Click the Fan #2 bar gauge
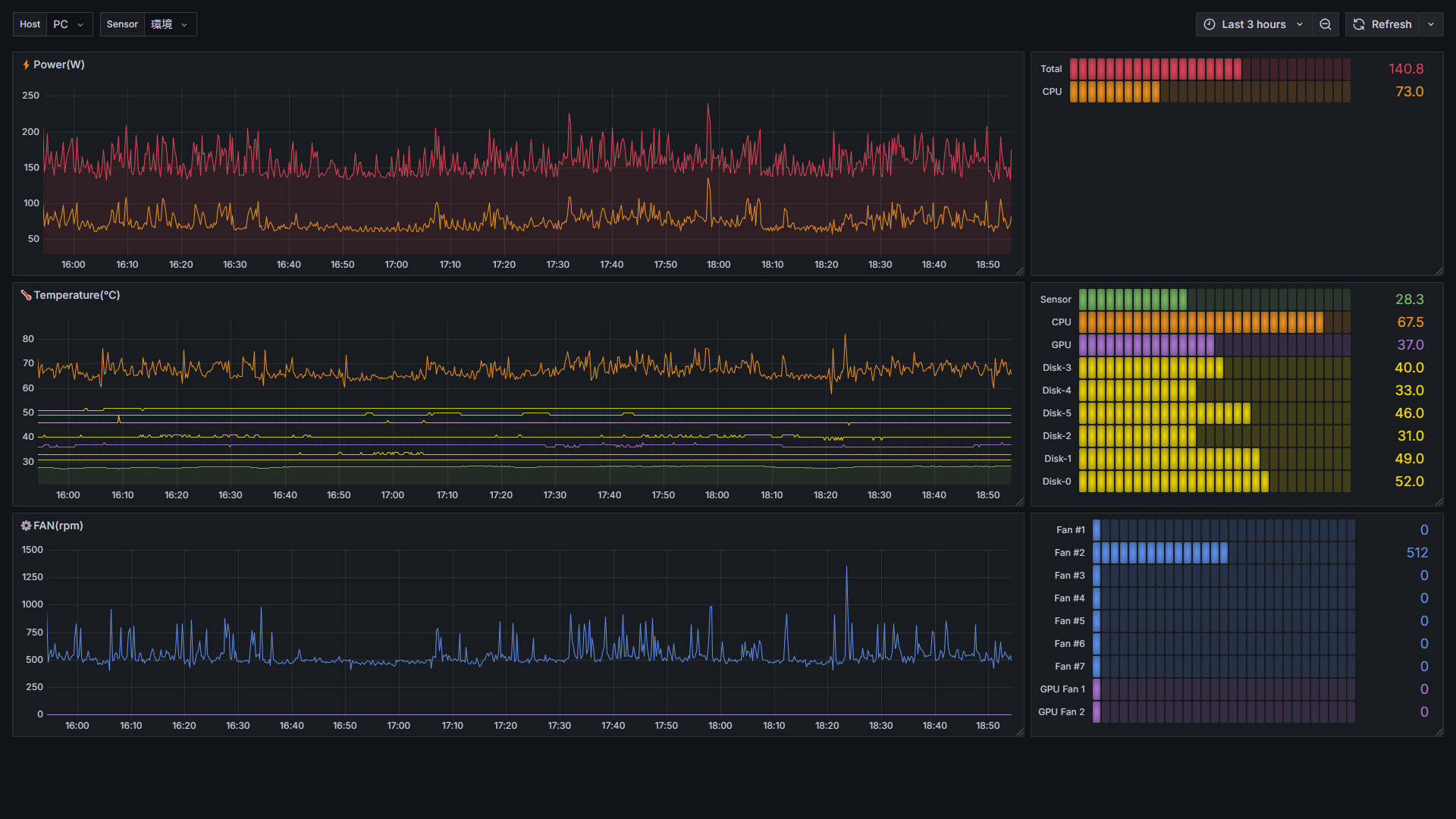 [x=1222, y=553]
